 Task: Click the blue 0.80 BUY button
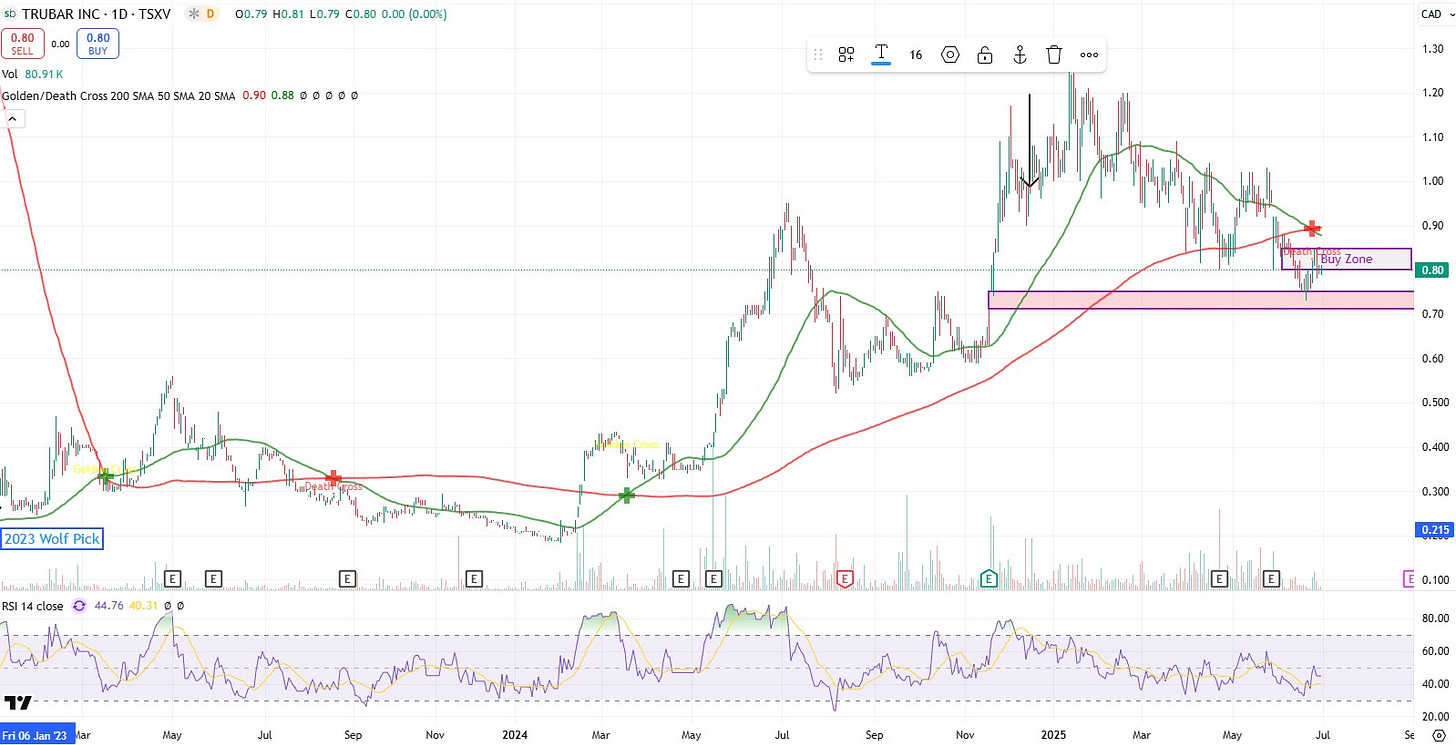(100, 44)
